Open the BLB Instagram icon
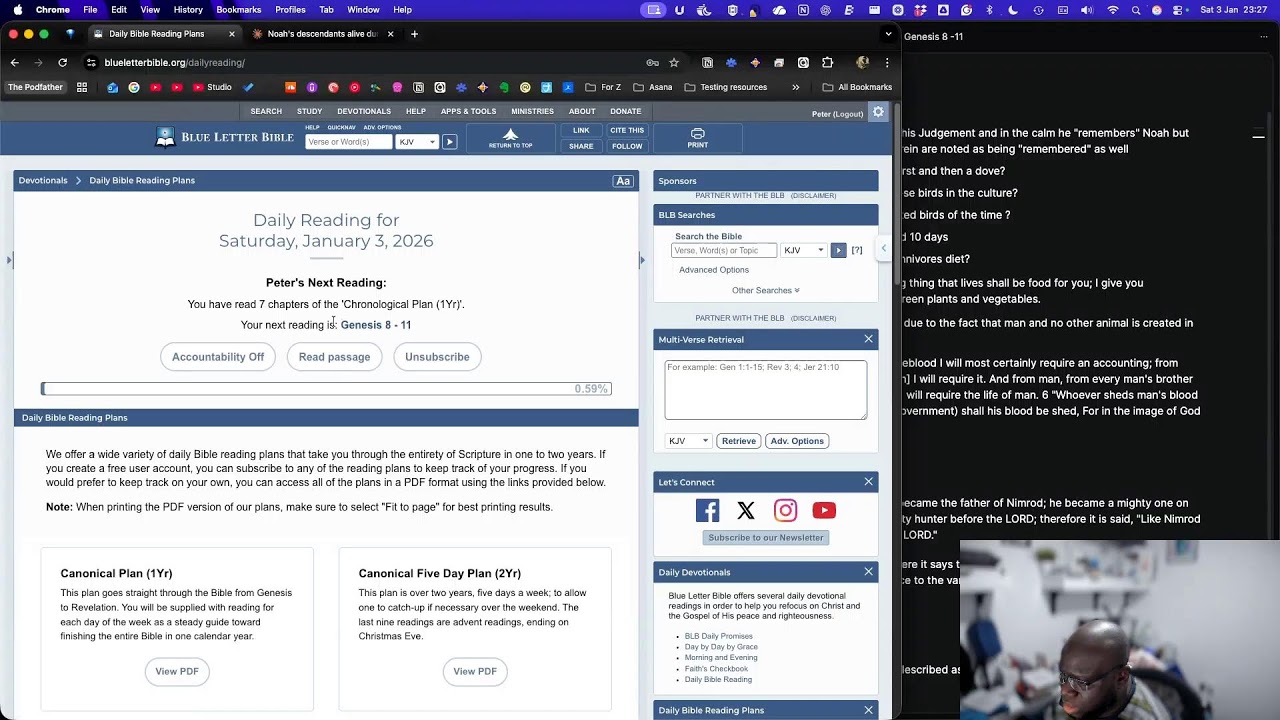This screenshot has width=1280, height=720. (785, 511)
